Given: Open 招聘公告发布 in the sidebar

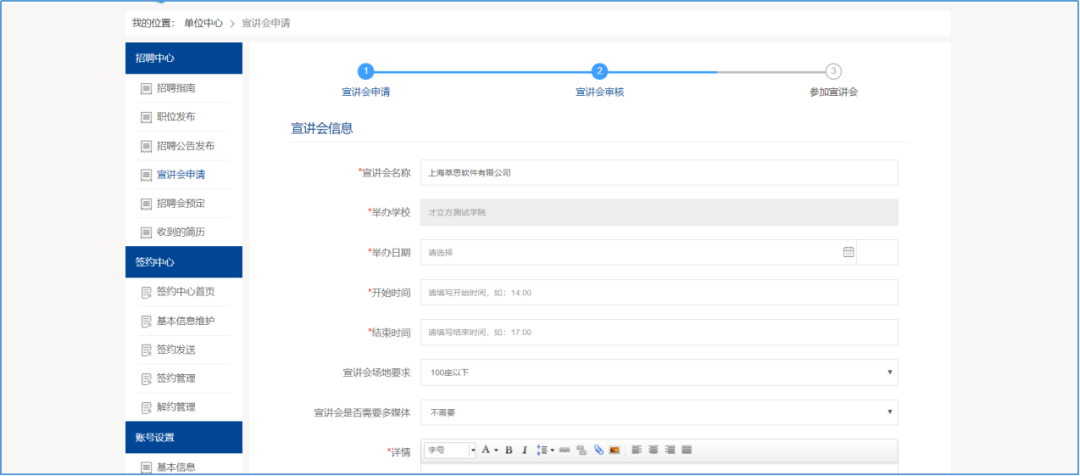Looking at the screenshot, I should click(x=185, y=146).
